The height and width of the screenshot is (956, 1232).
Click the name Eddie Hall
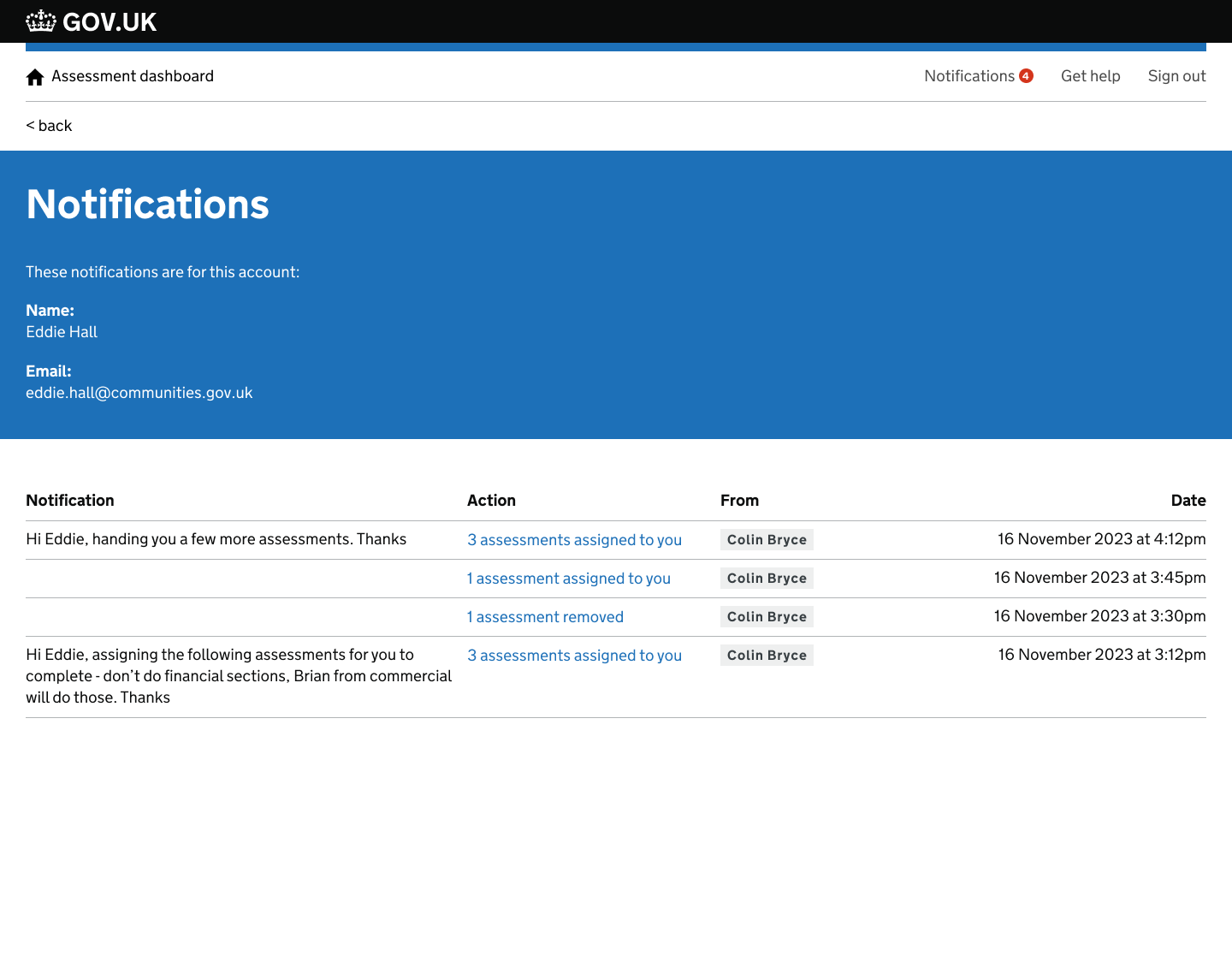pyautogui.click(x=62, y=332)
